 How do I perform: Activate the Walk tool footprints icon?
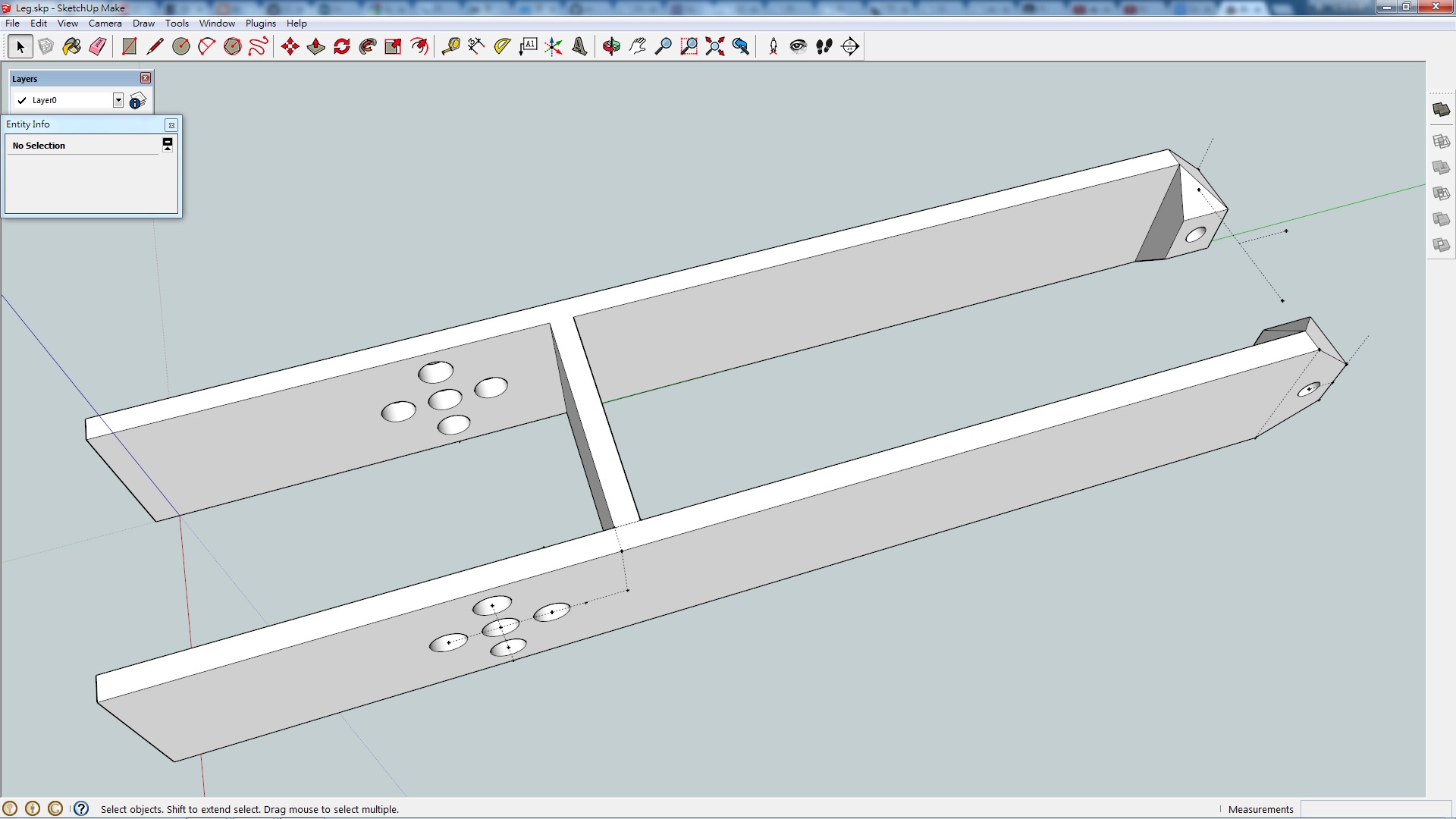(824, 47)
